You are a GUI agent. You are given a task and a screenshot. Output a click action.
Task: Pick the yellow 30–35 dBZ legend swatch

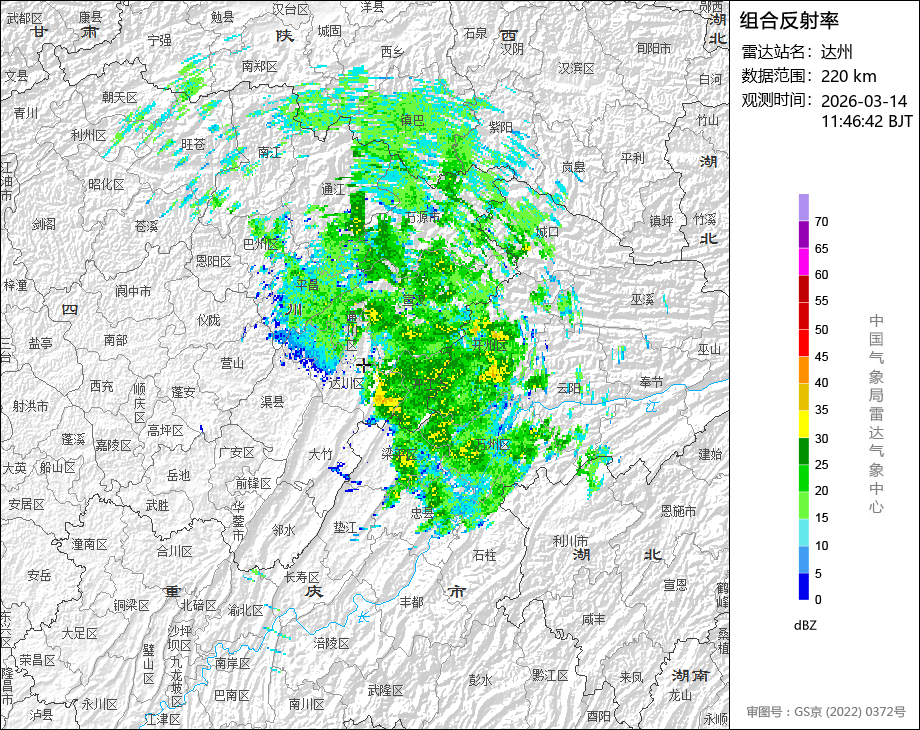[x=804, y=424]
